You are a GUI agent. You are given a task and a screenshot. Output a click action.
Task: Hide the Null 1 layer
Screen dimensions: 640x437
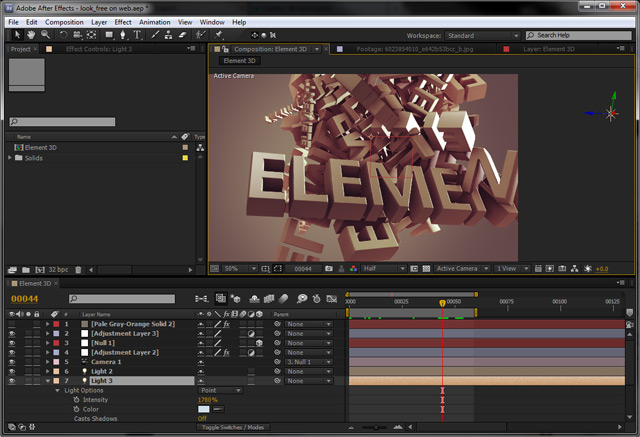(x=12, y=343)
